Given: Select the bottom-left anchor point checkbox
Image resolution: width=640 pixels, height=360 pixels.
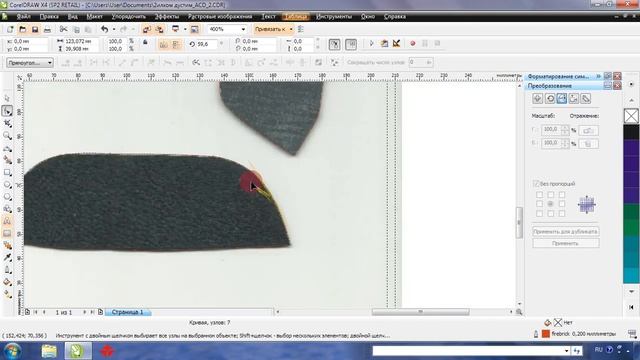Looking at the screenshot, I should (x=539, y=213).
